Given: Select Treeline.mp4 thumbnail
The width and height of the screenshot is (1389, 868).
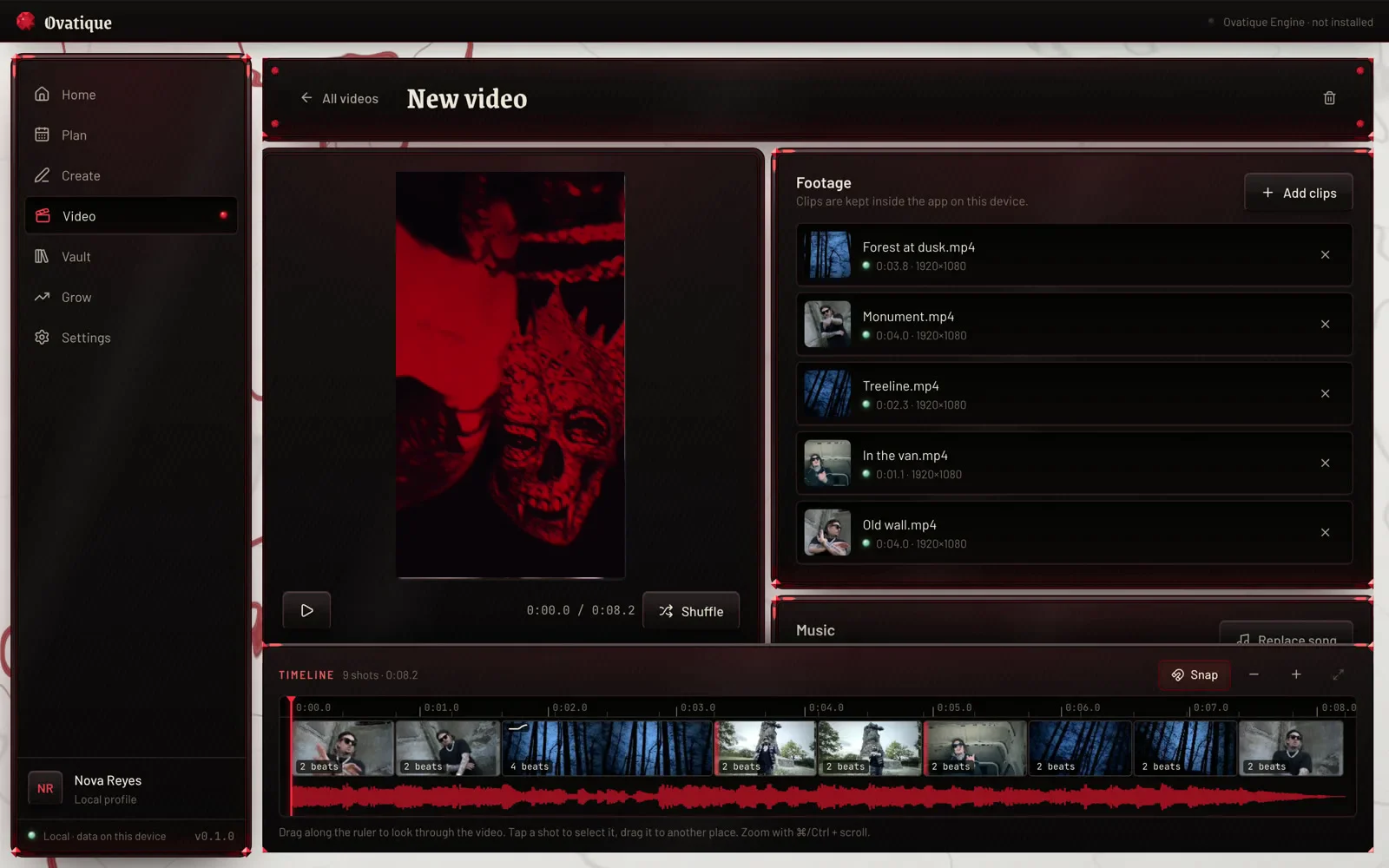Looking at the screenshot, I should [827, 394].
